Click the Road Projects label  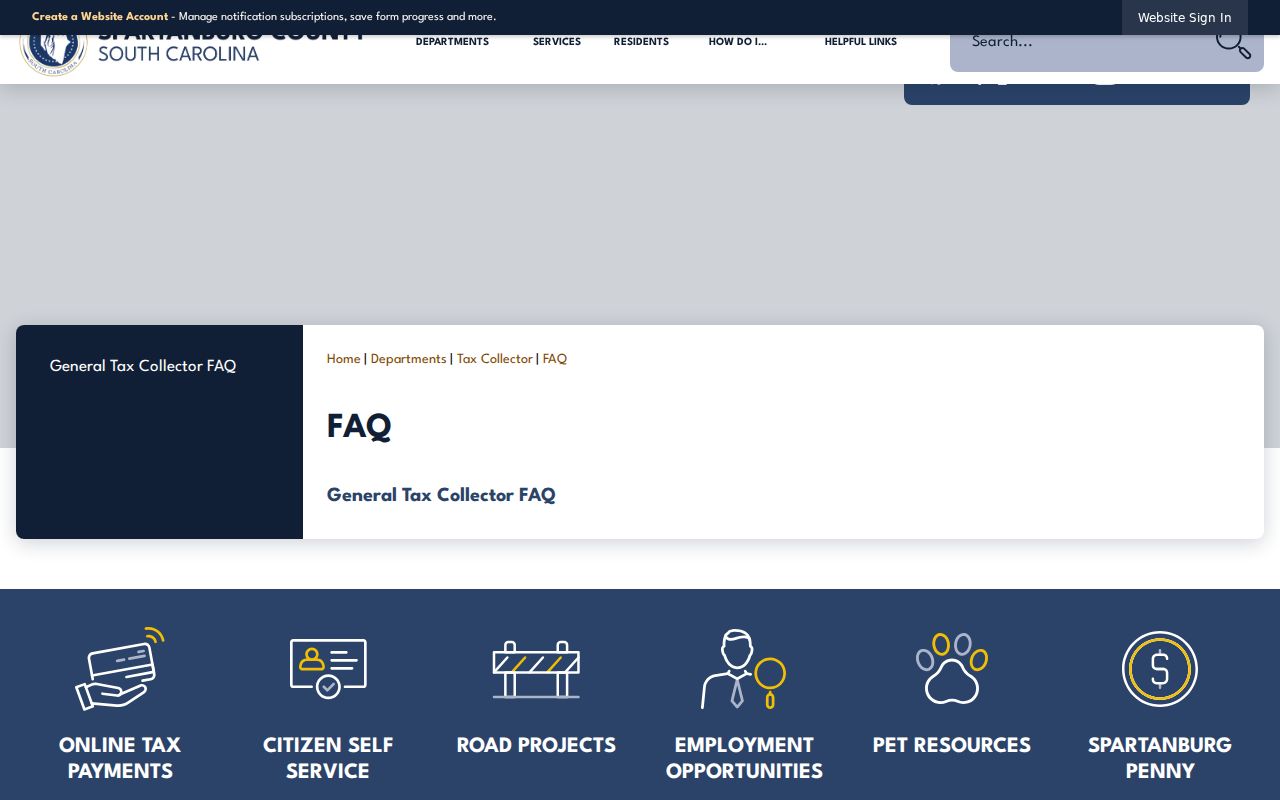point(536,745)
